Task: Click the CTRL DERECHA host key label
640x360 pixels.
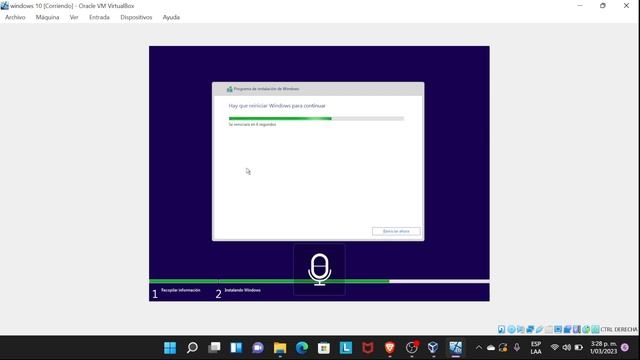Action: click(x=619, y=329)
